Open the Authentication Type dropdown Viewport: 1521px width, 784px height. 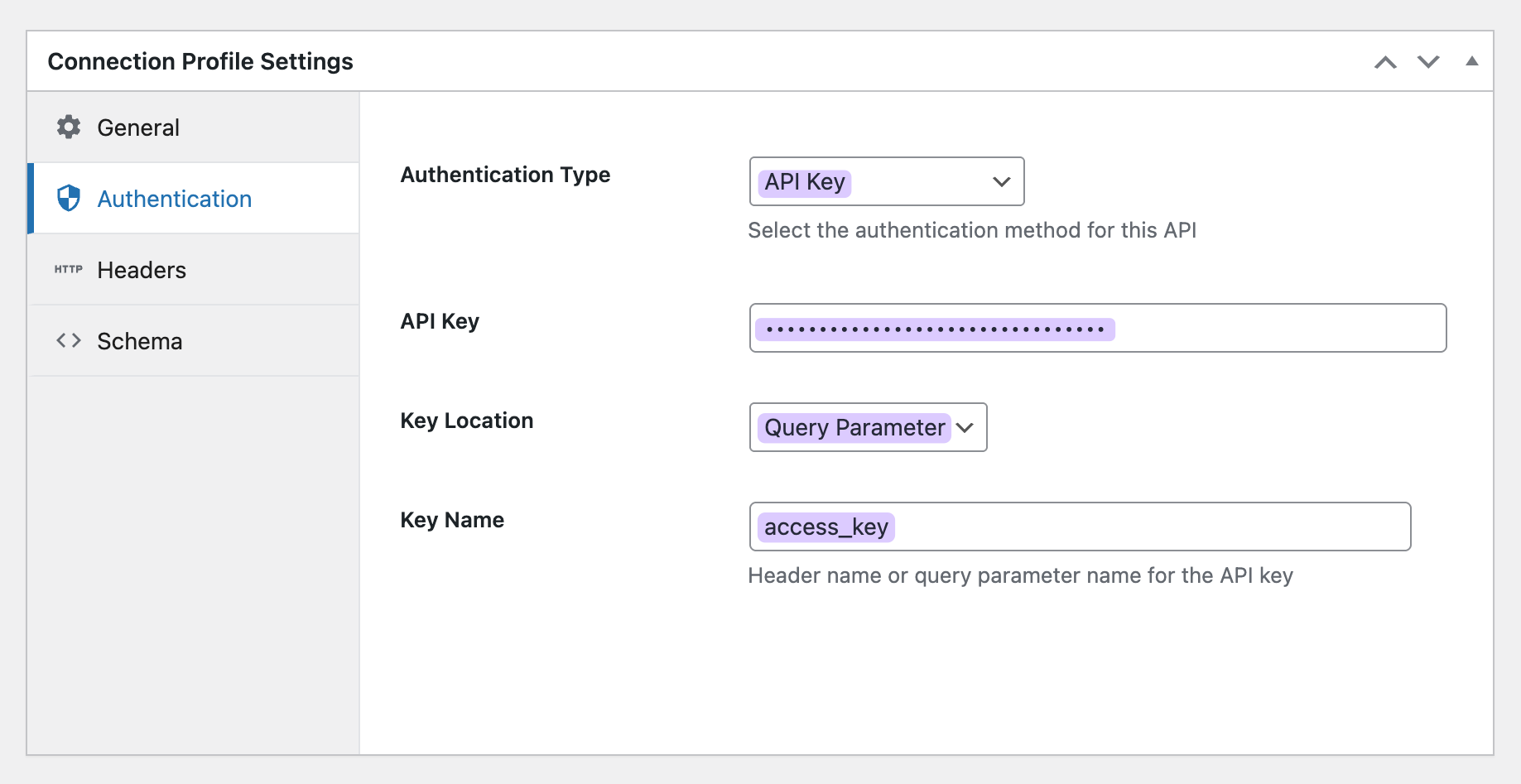pos(885,181)
